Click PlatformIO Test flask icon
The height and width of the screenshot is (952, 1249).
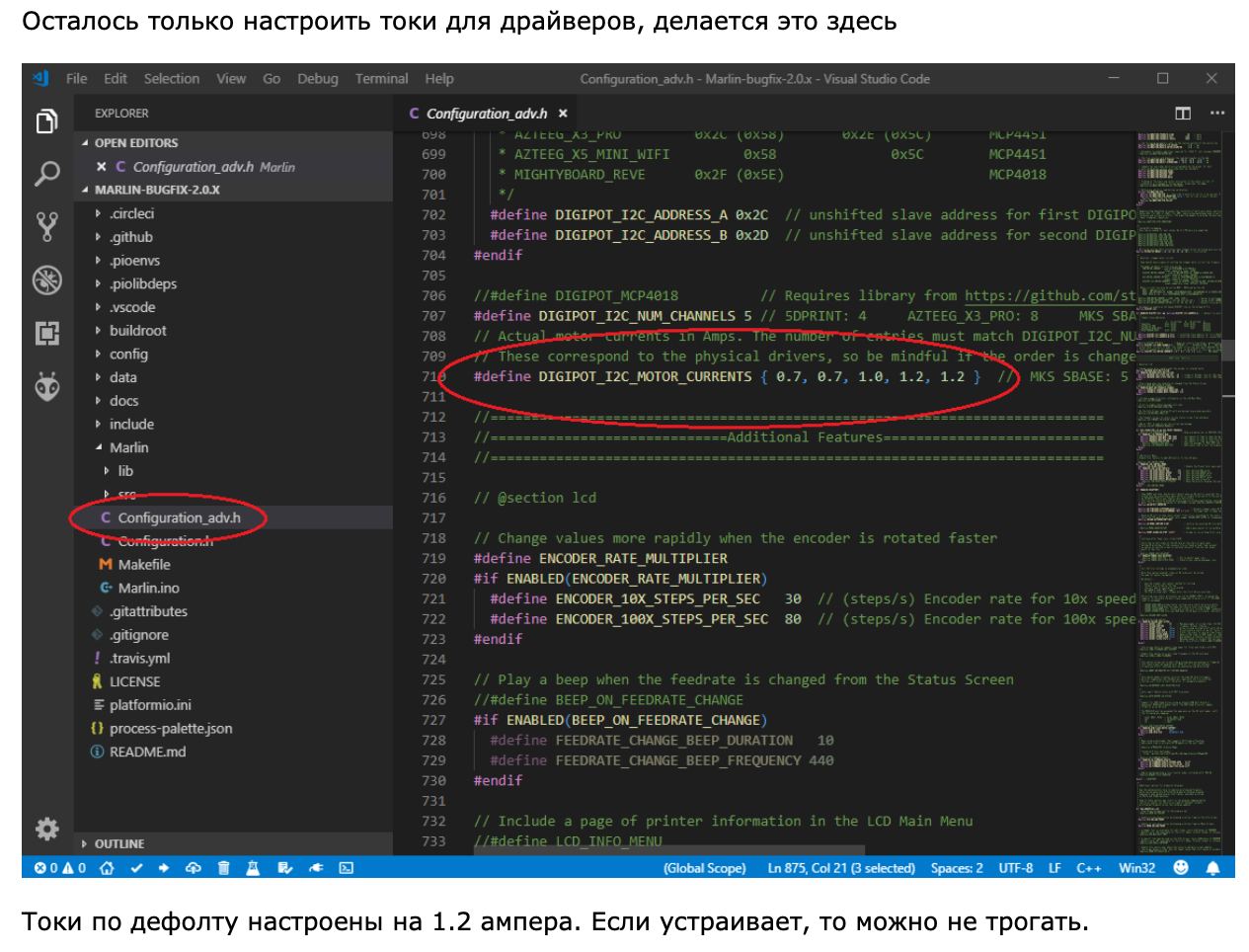[253, 868]
